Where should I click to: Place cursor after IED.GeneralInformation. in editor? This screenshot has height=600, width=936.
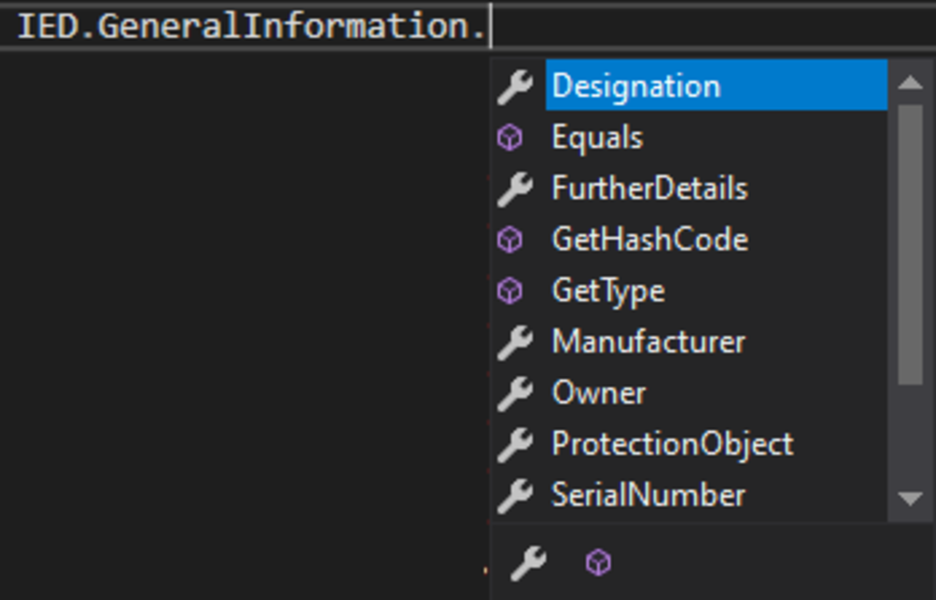coord(491,26)
